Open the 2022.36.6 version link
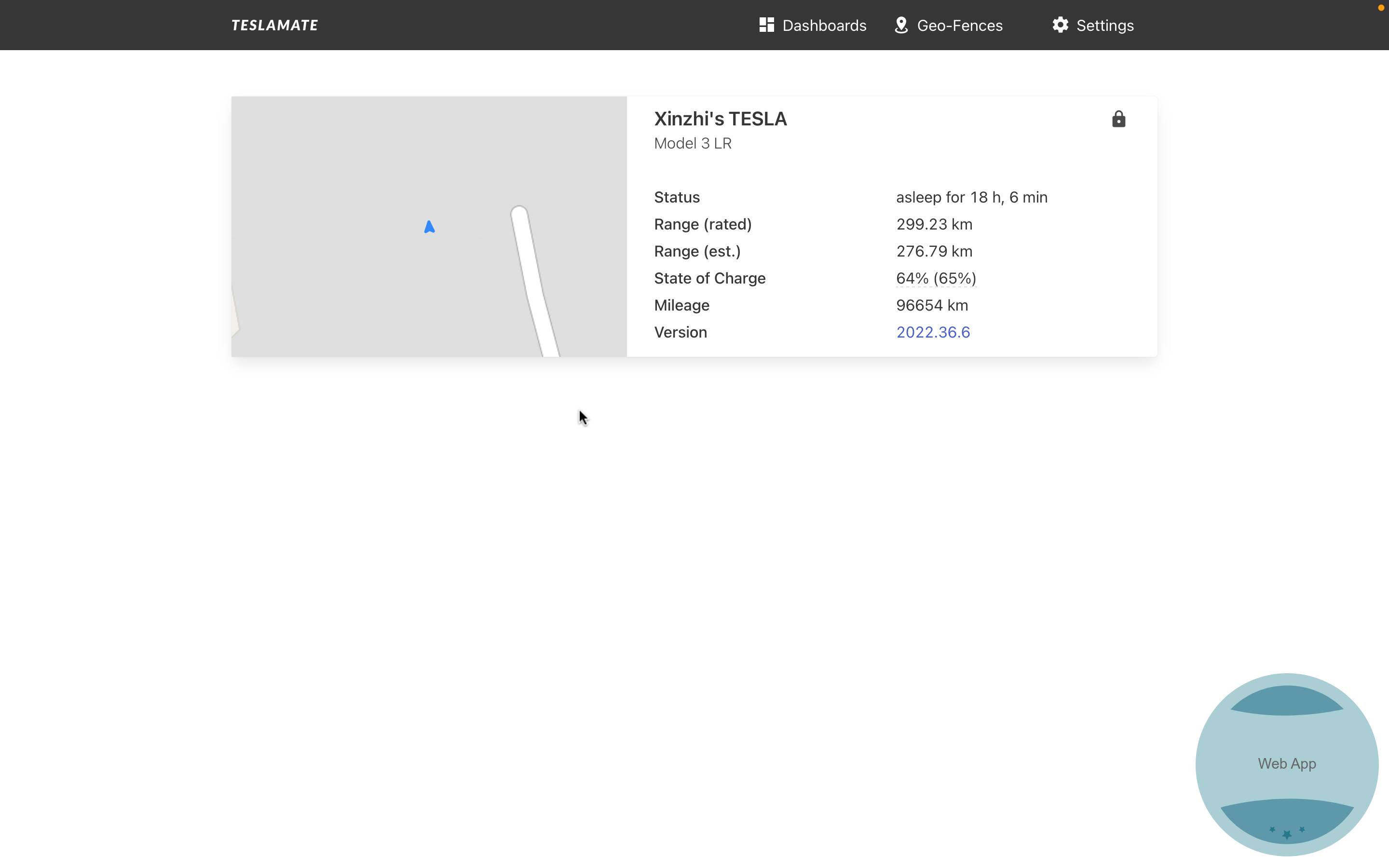The width and height of the screenshot is (1389, 868). click(933, 332)
